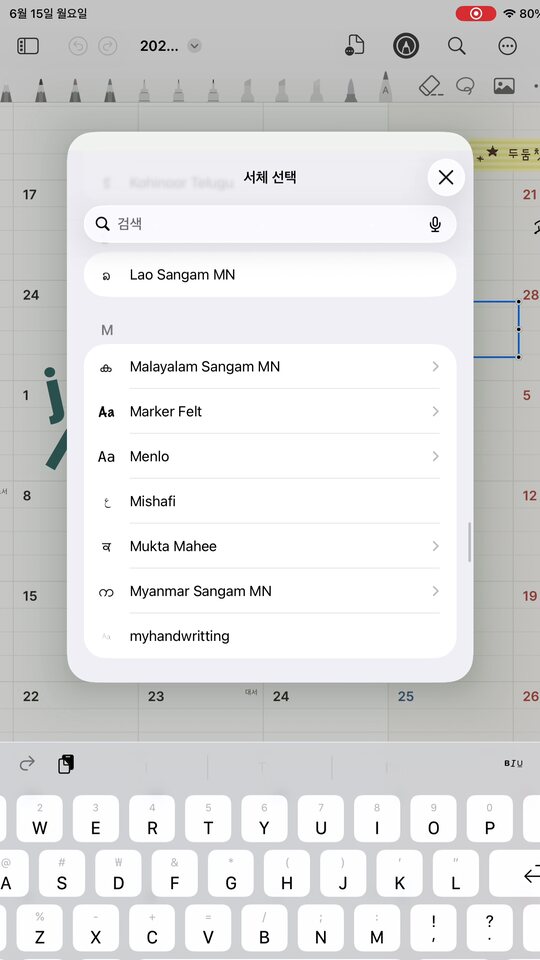Tap calendar date 25

(406, 696)
